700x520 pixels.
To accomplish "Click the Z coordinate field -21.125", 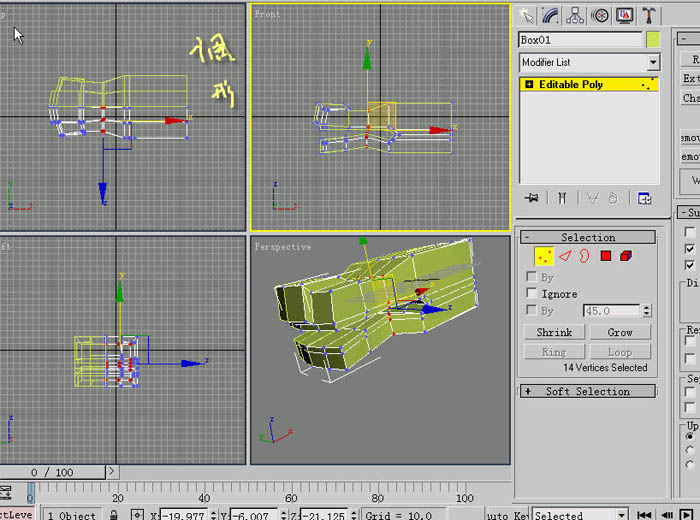I will point(325,515).
